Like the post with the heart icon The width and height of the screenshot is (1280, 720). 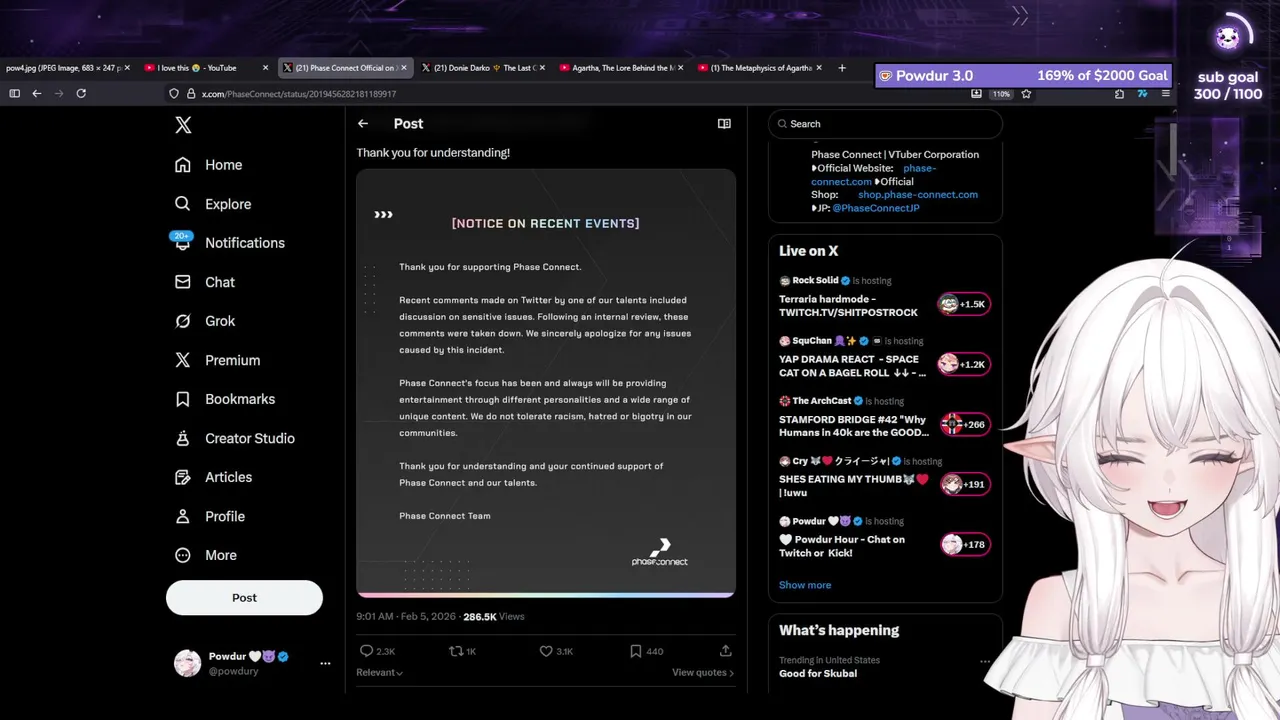pyautogui.click(x=546, y=651)
